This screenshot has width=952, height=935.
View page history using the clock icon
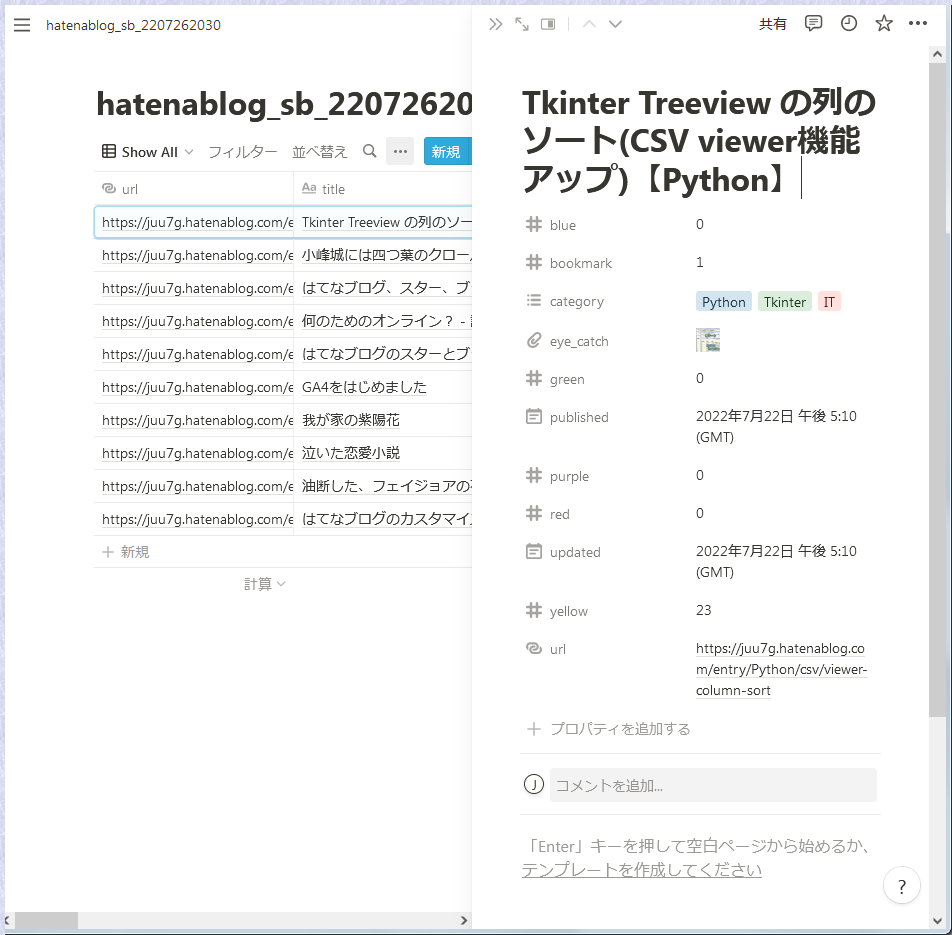coord(848,23)
